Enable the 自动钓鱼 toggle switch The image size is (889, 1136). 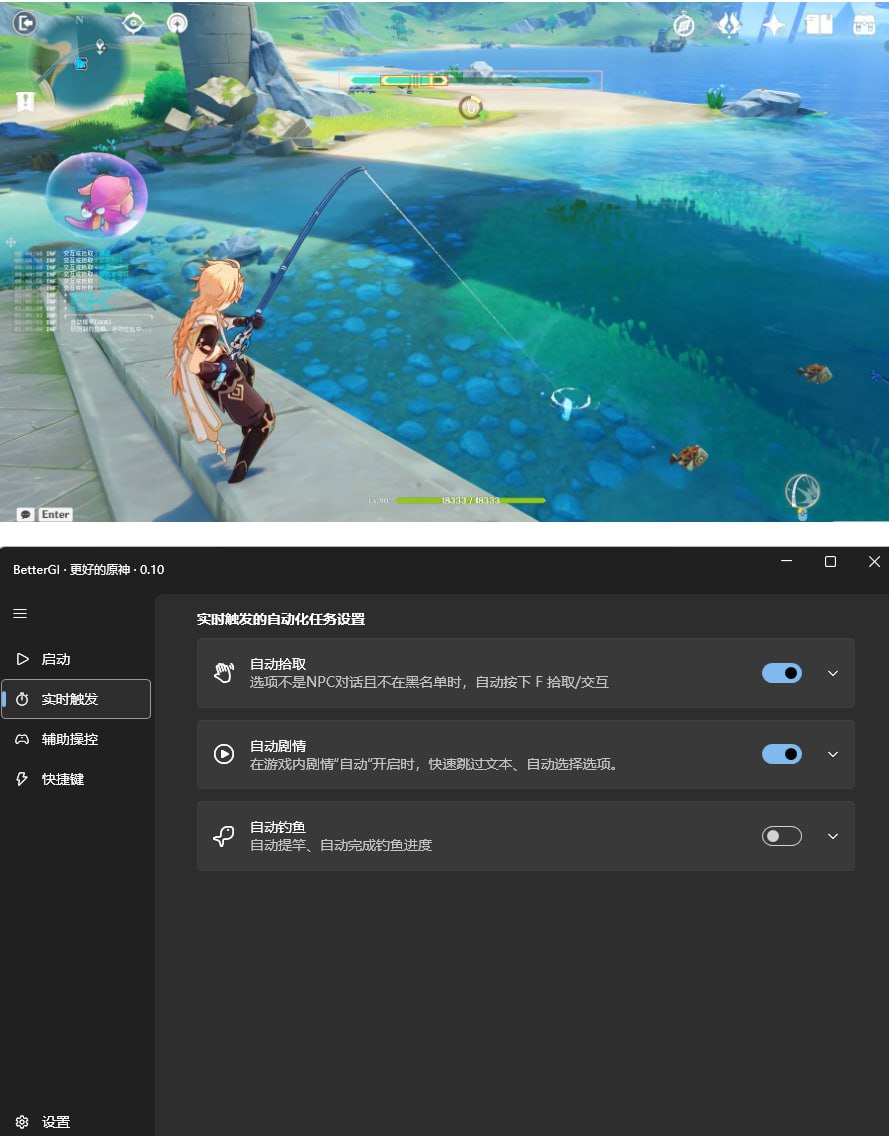point(781,836)
